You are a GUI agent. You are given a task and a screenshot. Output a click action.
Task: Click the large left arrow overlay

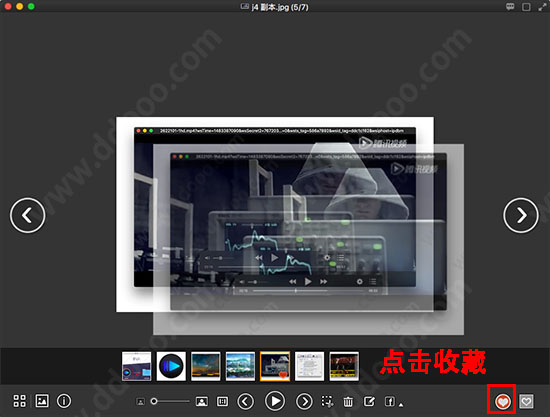(x=28, y=215)
